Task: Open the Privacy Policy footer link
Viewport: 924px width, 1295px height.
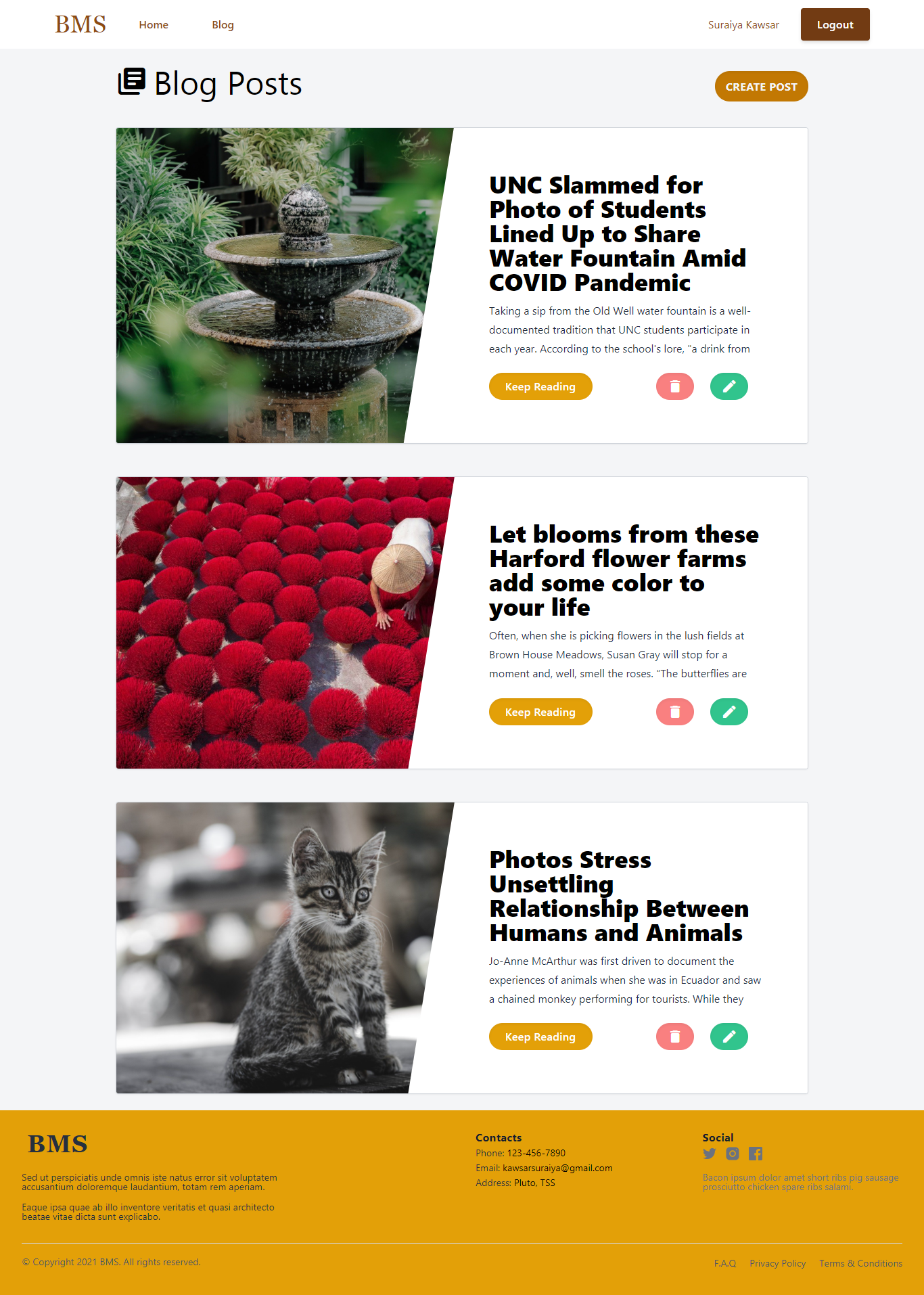Action: (777, 1263)
